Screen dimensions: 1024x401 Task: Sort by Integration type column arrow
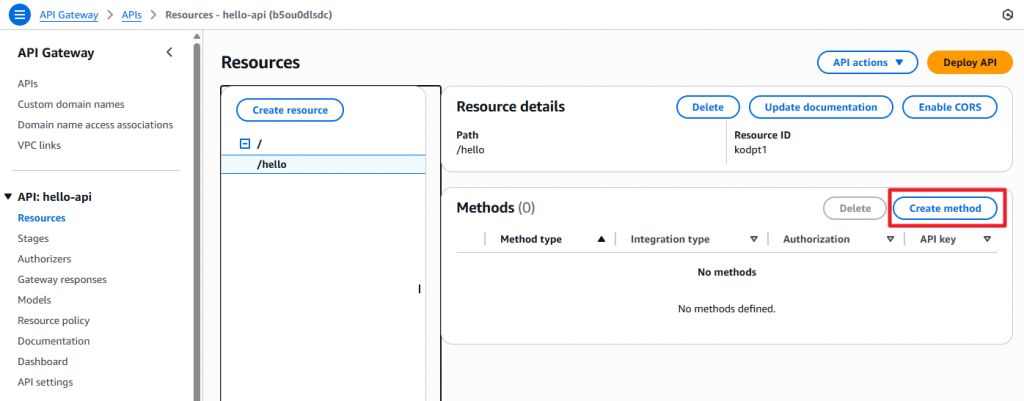(754, 240)
